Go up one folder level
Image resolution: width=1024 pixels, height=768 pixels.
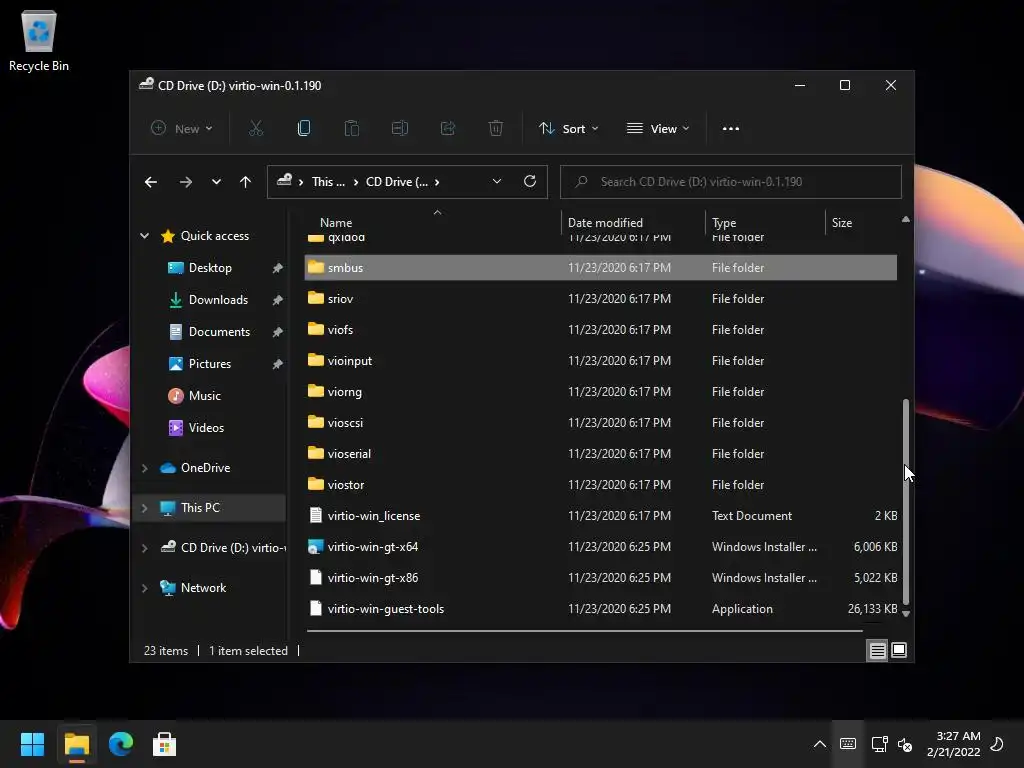click(246, 182)
